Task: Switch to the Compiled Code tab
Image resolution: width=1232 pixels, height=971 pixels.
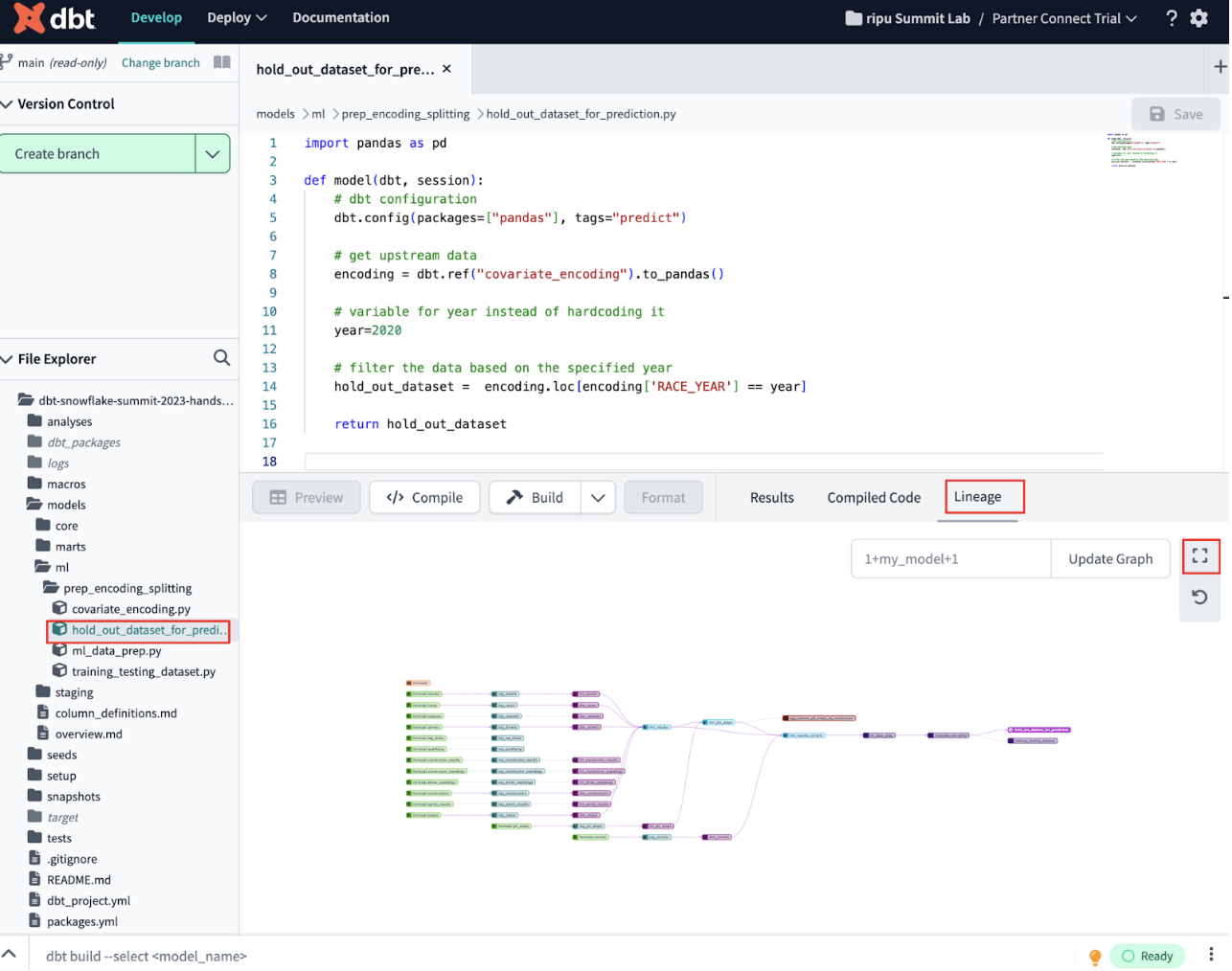Action: 873,497
